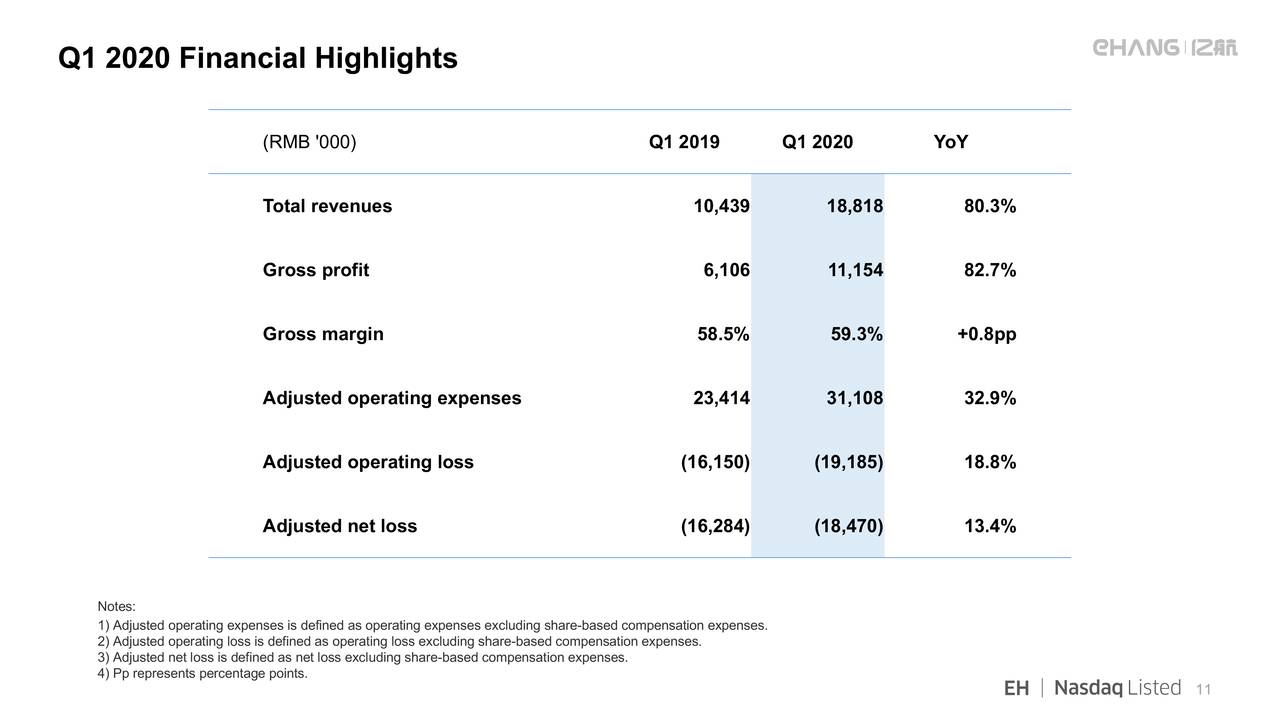Click the Q1 2020 column header
The image size is (1280, 720).
tap(817, 142)
